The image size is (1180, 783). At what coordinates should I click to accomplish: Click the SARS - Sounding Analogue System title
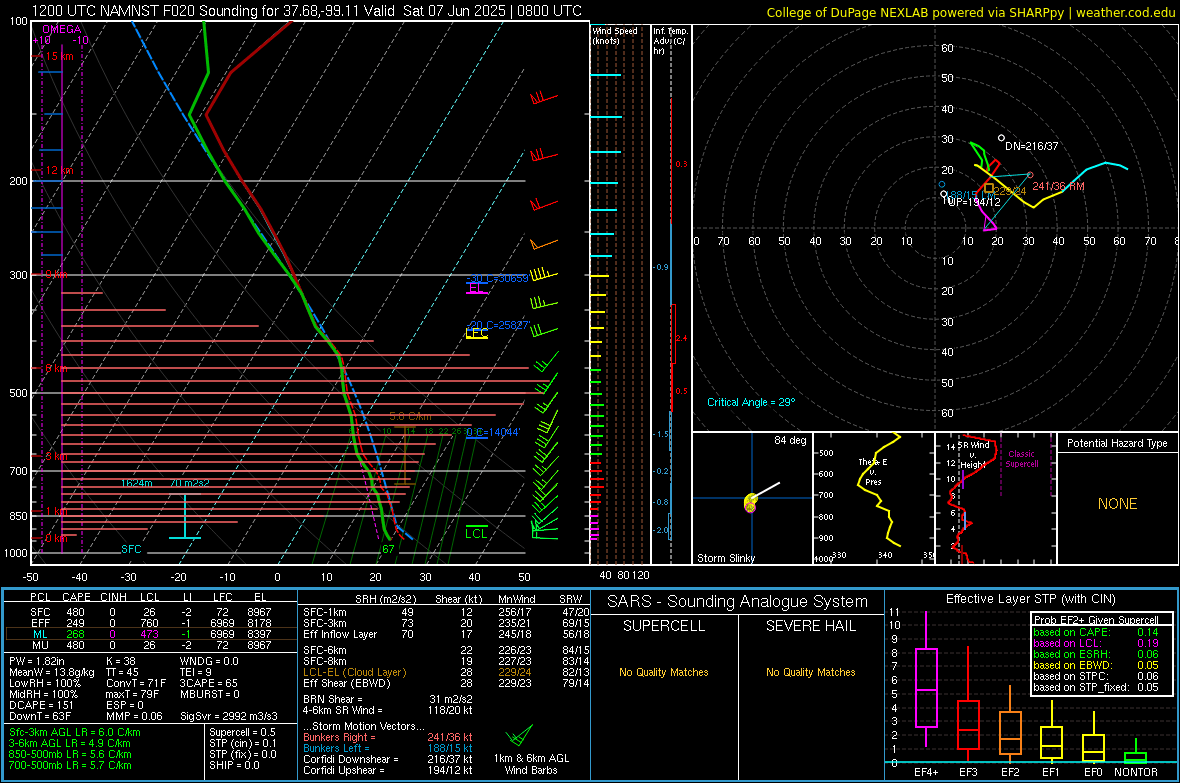pyautogui.click(x=737, y=602)
